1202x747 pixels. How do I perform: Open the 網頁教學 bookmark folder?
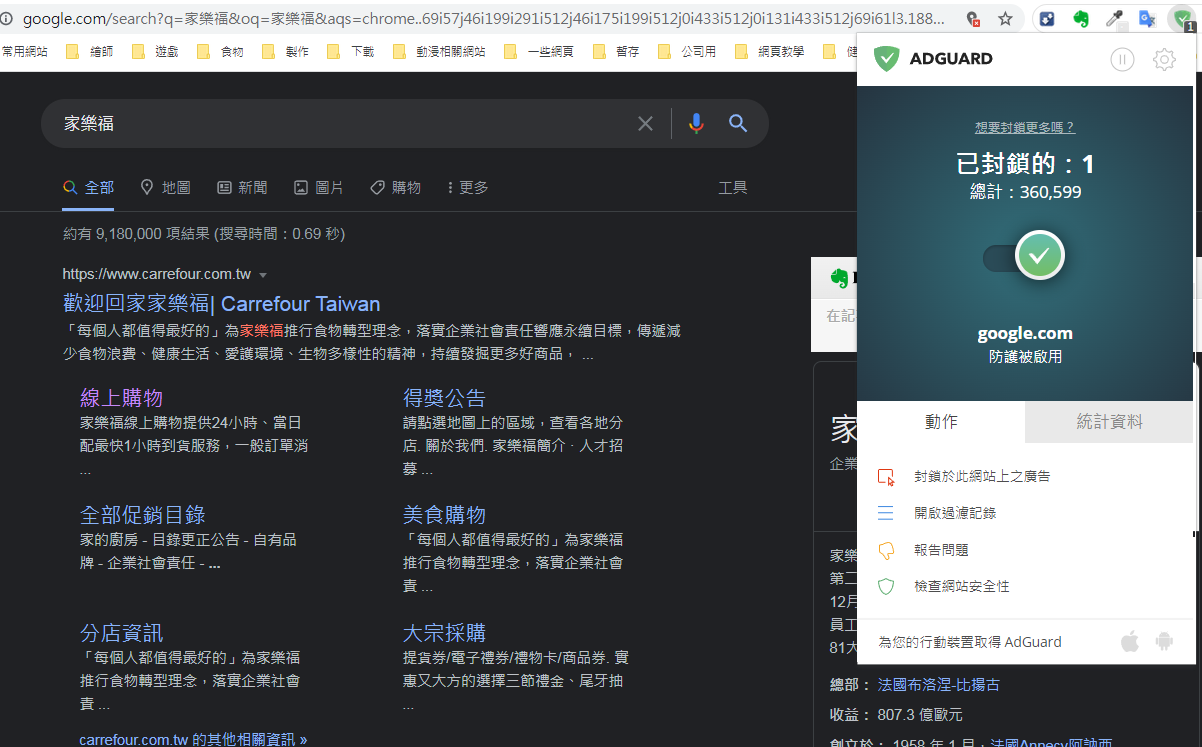770,52
